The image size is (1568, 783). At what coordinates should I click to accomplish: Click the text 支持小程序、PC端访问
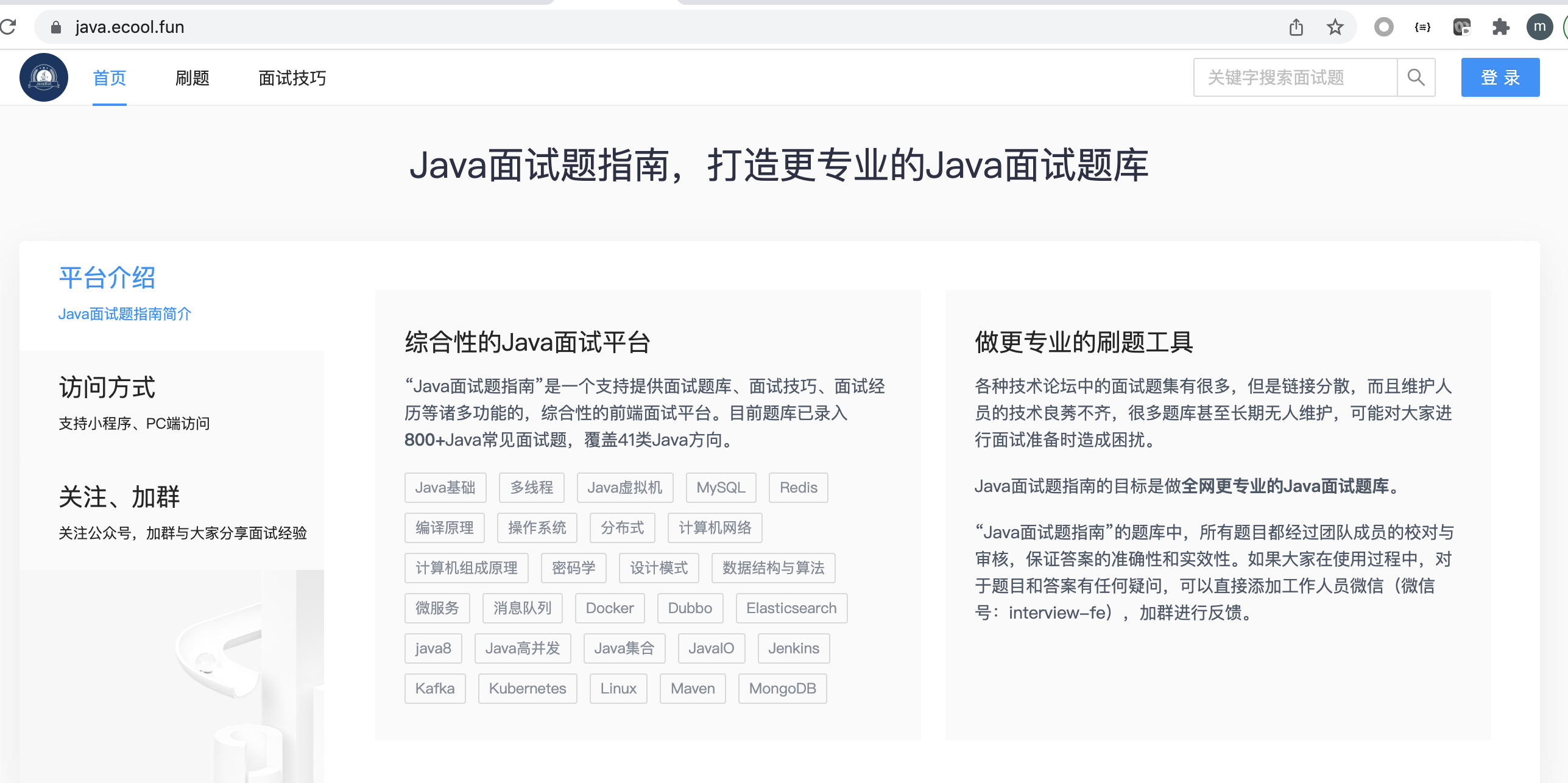point(134,424)
